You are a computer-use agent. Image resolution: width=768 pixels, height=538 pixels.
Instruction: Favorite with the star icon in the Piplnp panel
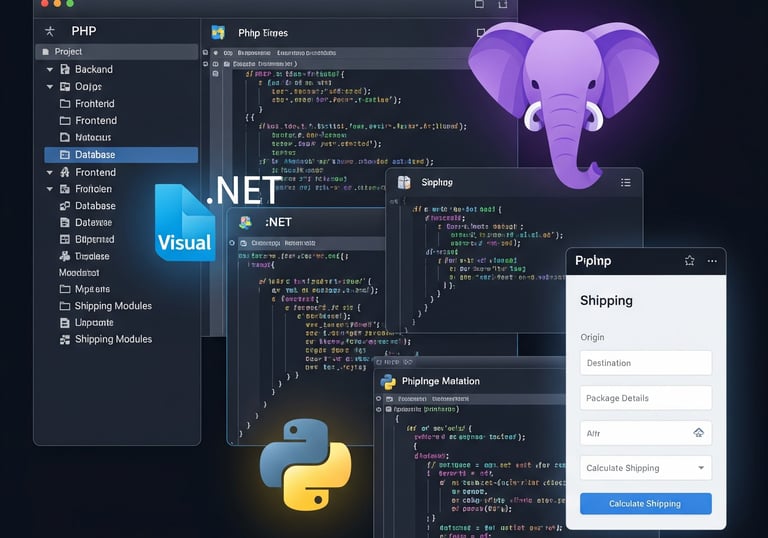pyautogui.click(x=690, y=261)
